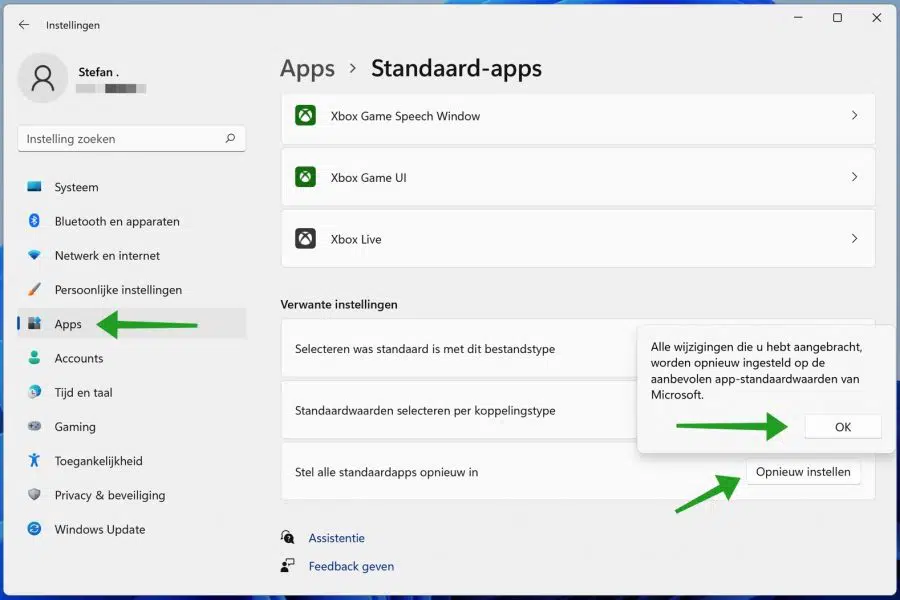
Task: Expand the Xbox Live chevron
Action: pos(855,238)
